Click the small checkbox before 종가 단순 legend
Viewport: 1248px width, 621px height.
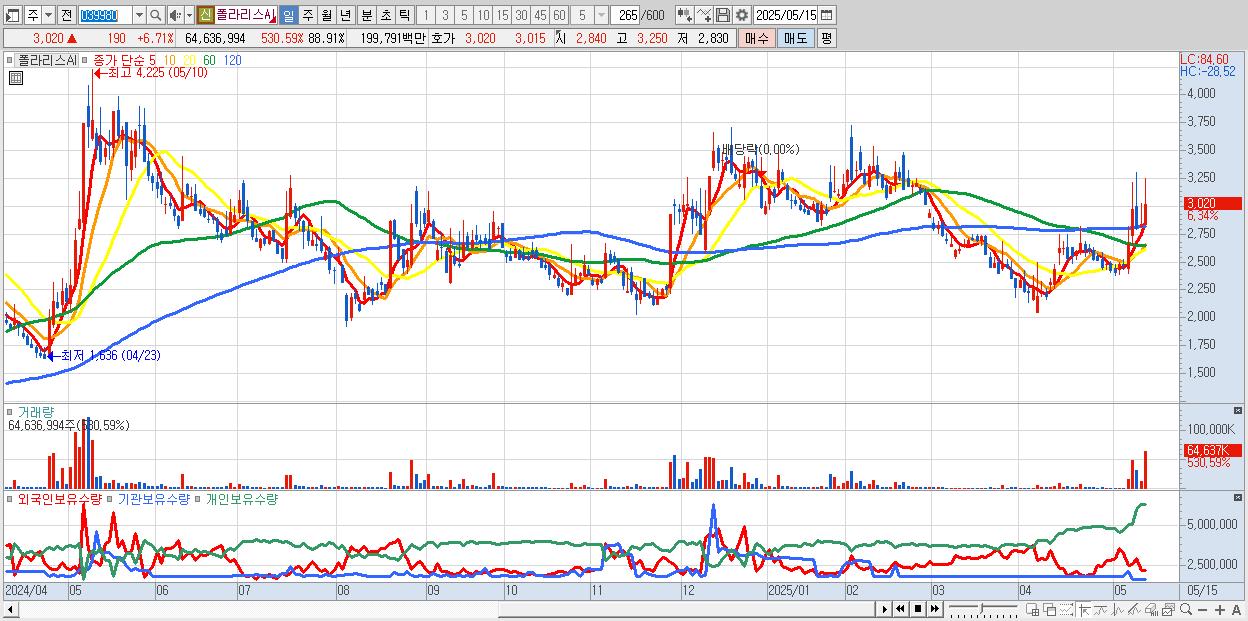pyautogui.click(x=86, y=60)
